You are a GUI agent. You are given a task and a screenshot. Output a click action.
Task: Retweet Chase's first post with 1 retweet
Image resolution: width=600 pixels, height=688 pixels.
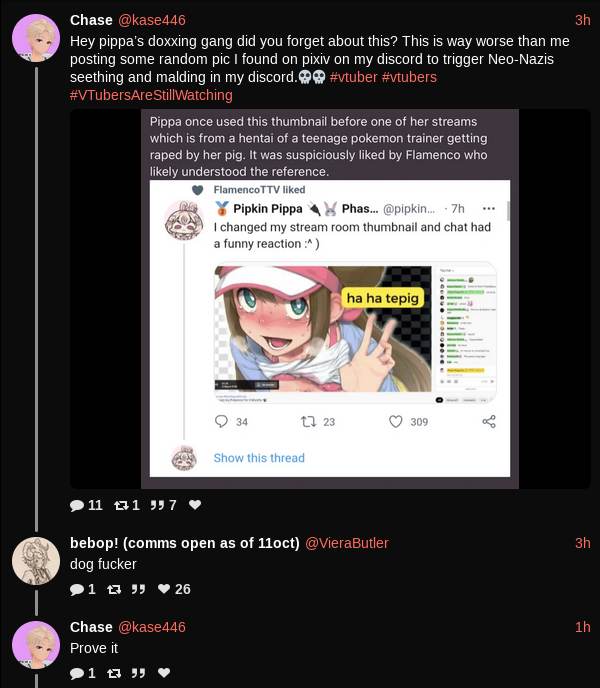point(121,505)
